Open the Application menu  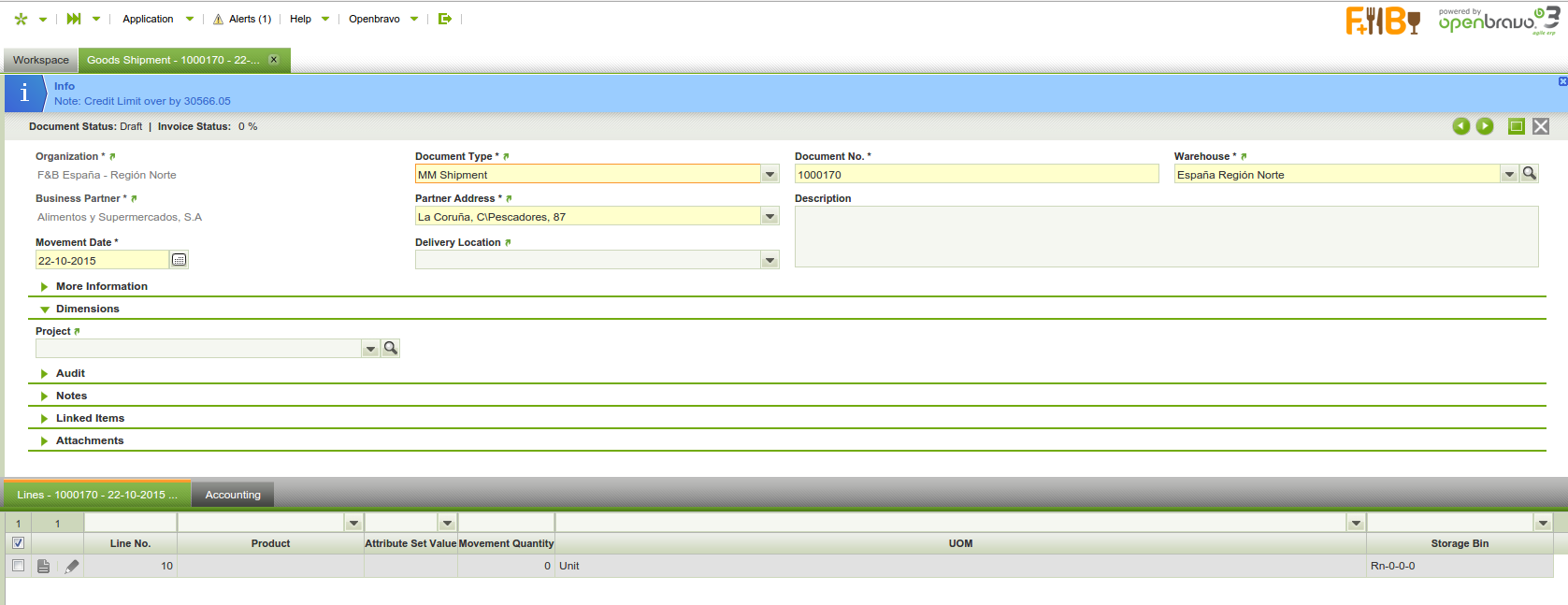click(148, 19)
